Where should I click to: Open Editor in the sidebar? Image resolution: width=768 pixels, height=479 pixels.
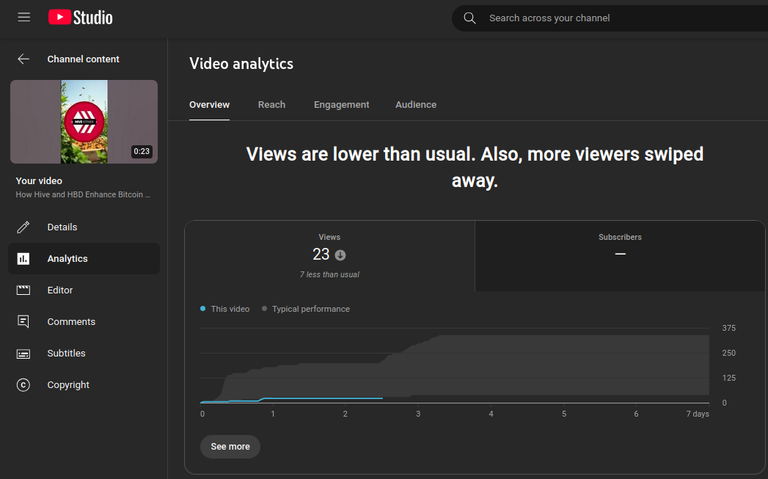click(x=84, y=290)
